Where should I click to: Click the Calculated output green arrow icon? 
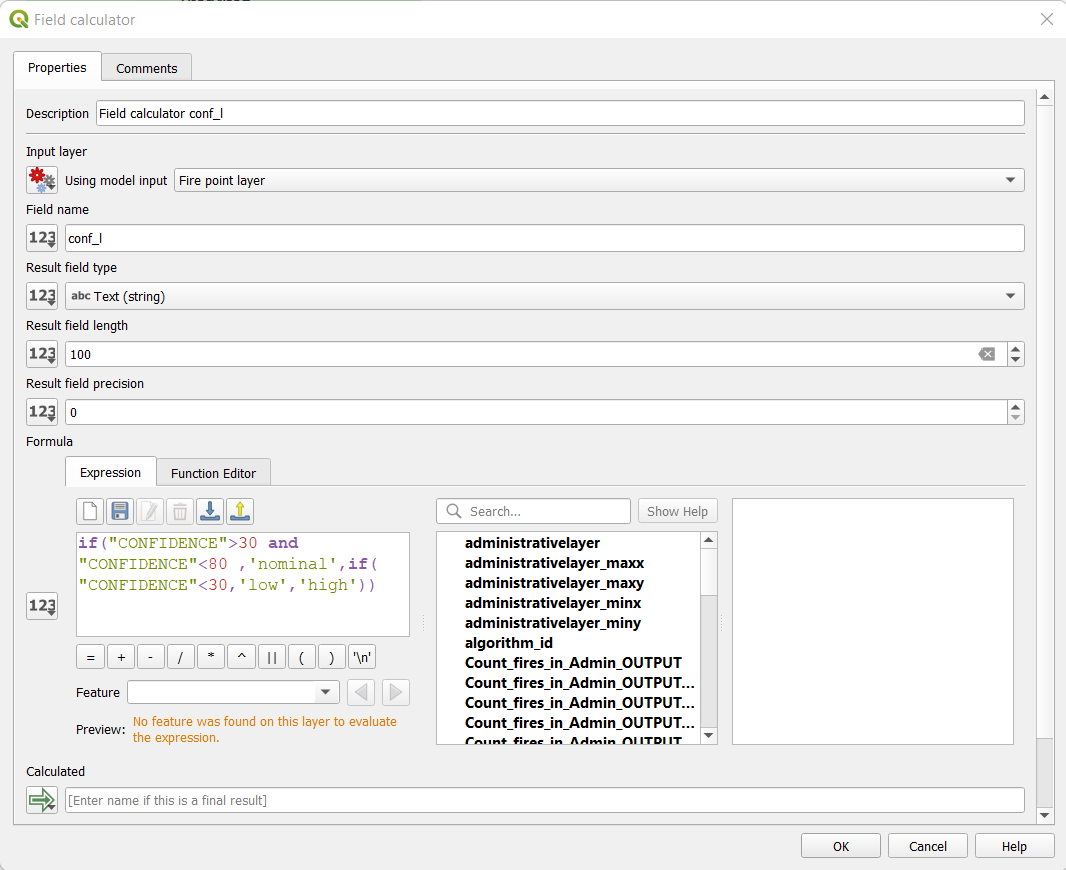tap(42, 800)
